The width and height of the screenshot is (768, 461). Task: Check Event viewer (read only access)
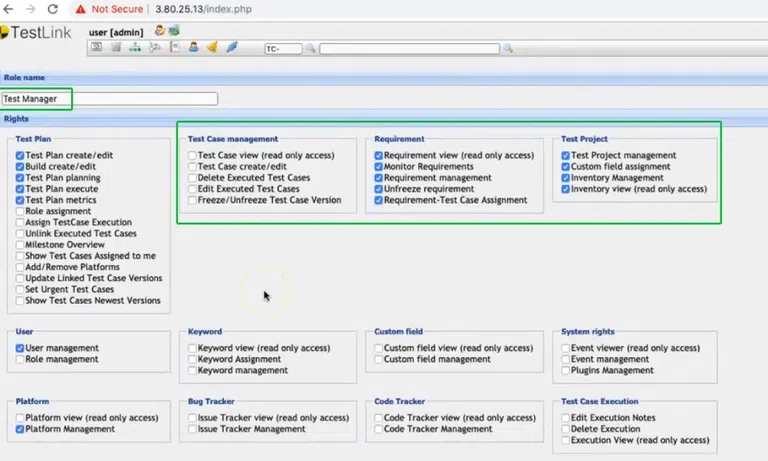coord(565,348)
